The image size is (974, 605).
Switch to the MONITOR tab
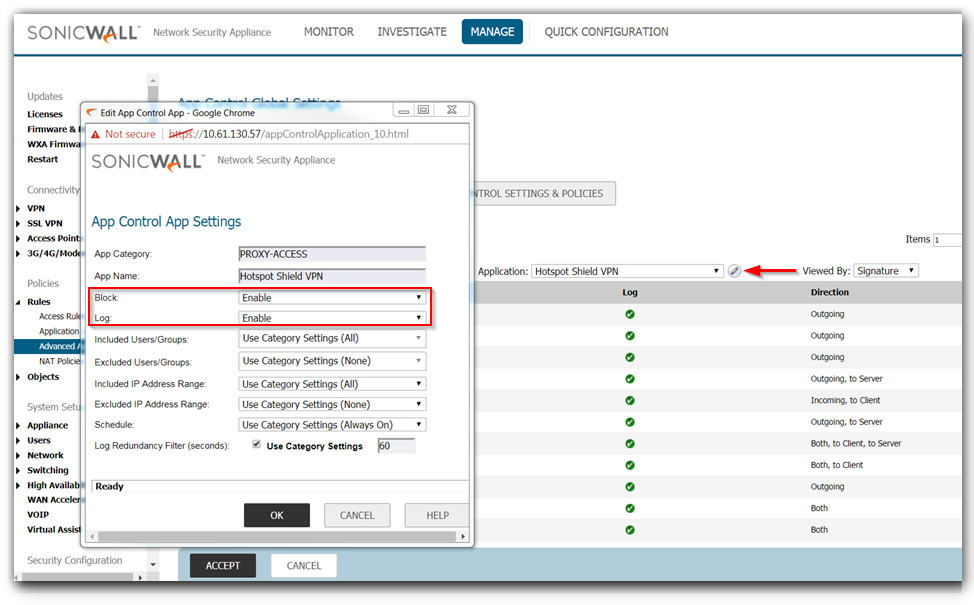[329, 32]
